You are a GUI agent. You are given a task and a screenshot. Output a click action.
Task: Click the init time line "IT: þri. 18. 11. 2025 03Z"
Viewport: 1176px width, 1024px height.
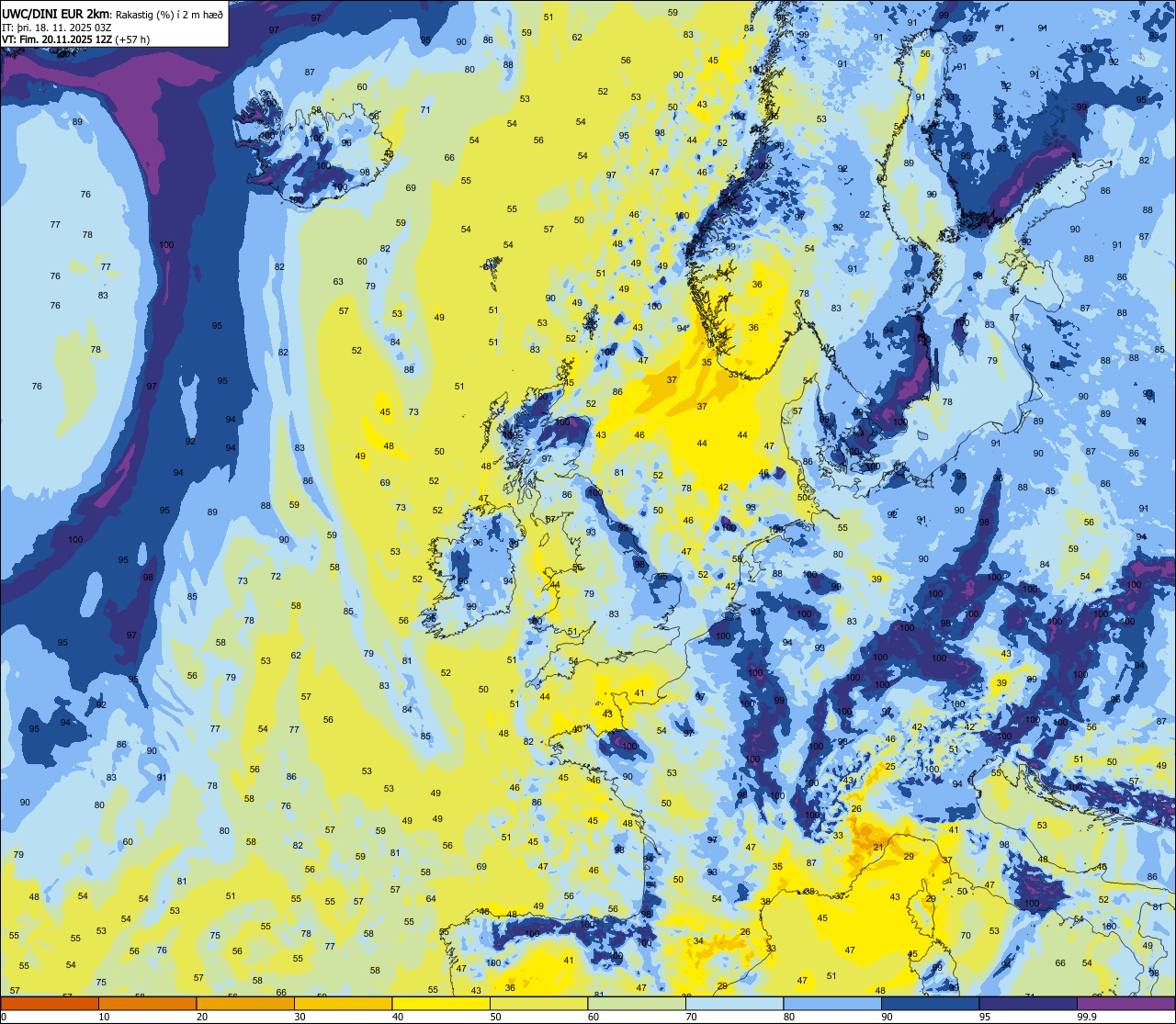pos(57,28)
